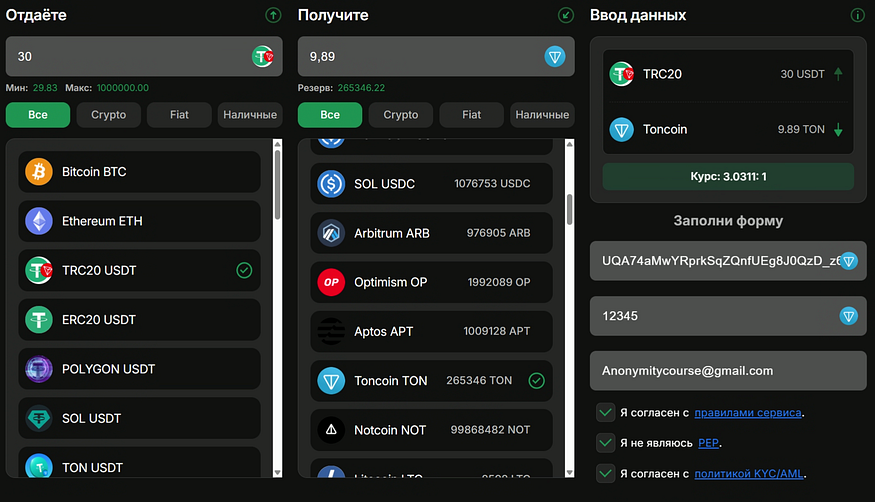This screenshot has width=875, height=502.
Task: Select the 'Наличные' tab under Получите
Action: click(x=542, y=115)
